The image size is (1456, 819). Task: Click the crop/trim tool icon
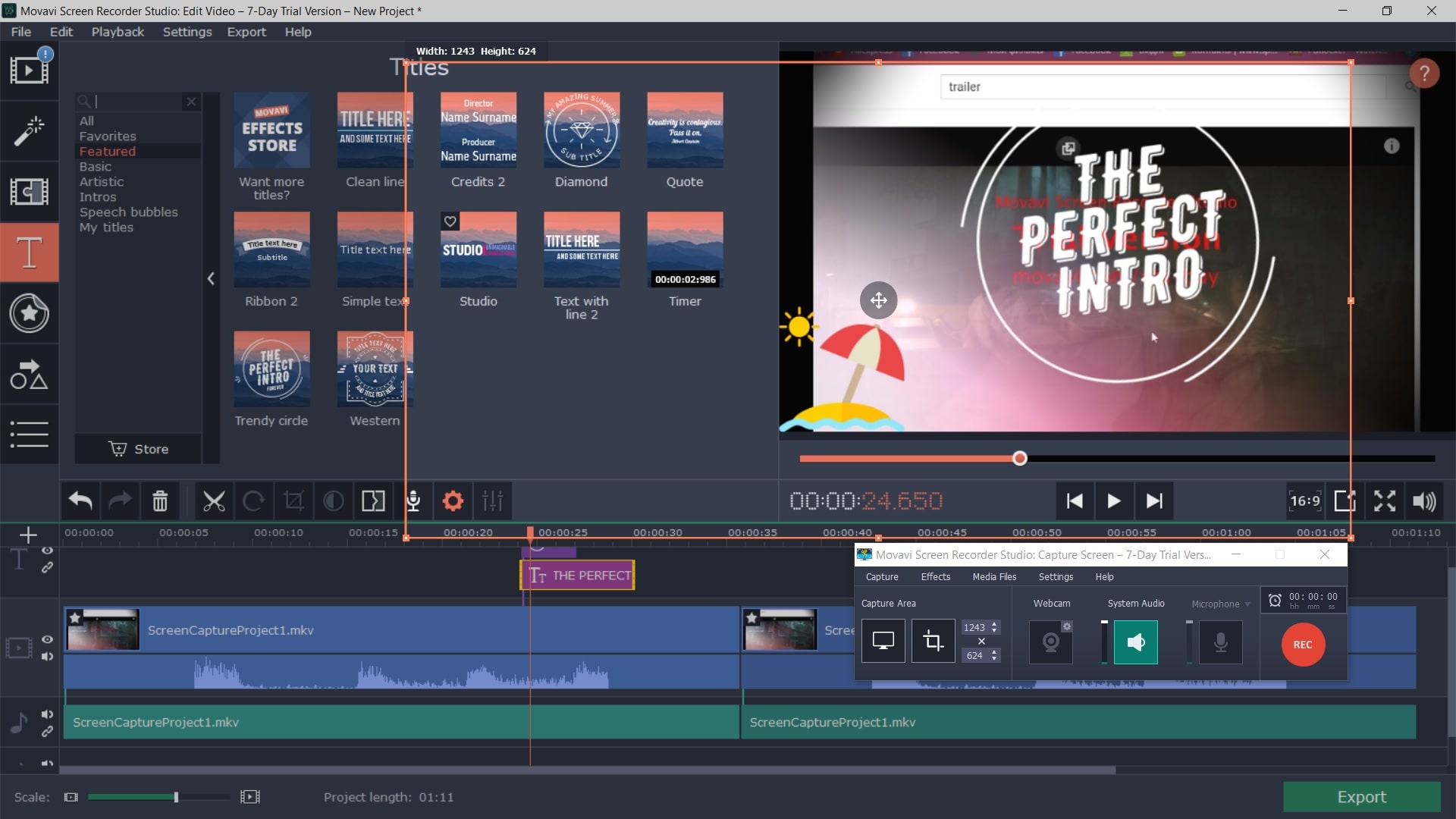pos(293,501)
